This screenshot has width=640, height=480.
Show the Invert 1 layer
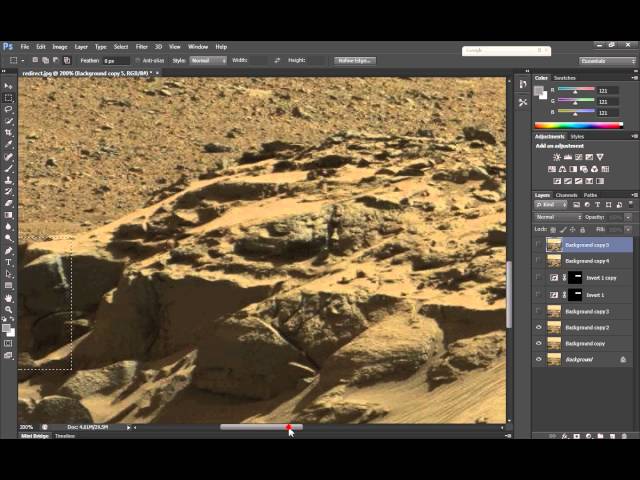pyautogui.click(x=539, y=295)
